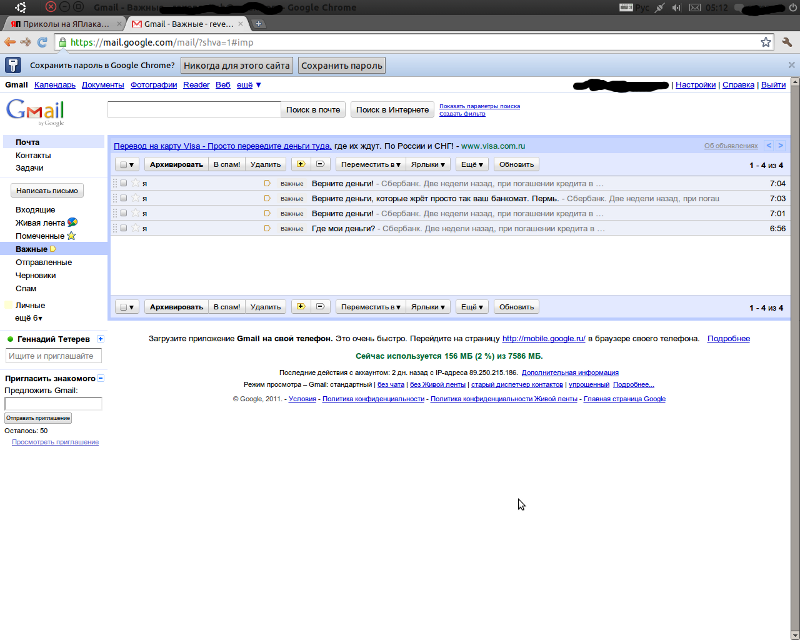Expand the bottom 'Переместить в' dropdown
This screenshot has width=800, height=640.
(x=370, y=307)
